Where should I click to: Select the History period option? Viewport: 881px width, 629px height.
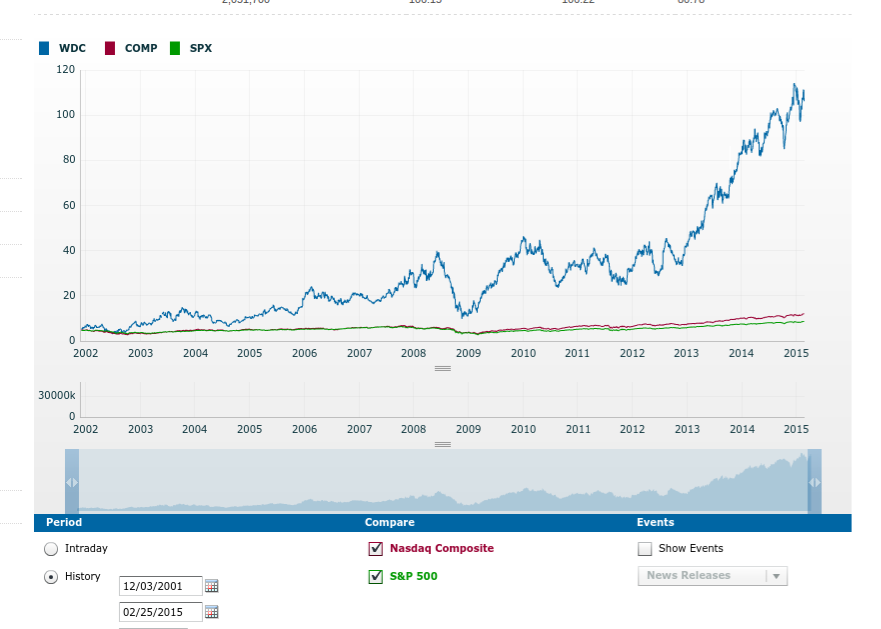52,577
